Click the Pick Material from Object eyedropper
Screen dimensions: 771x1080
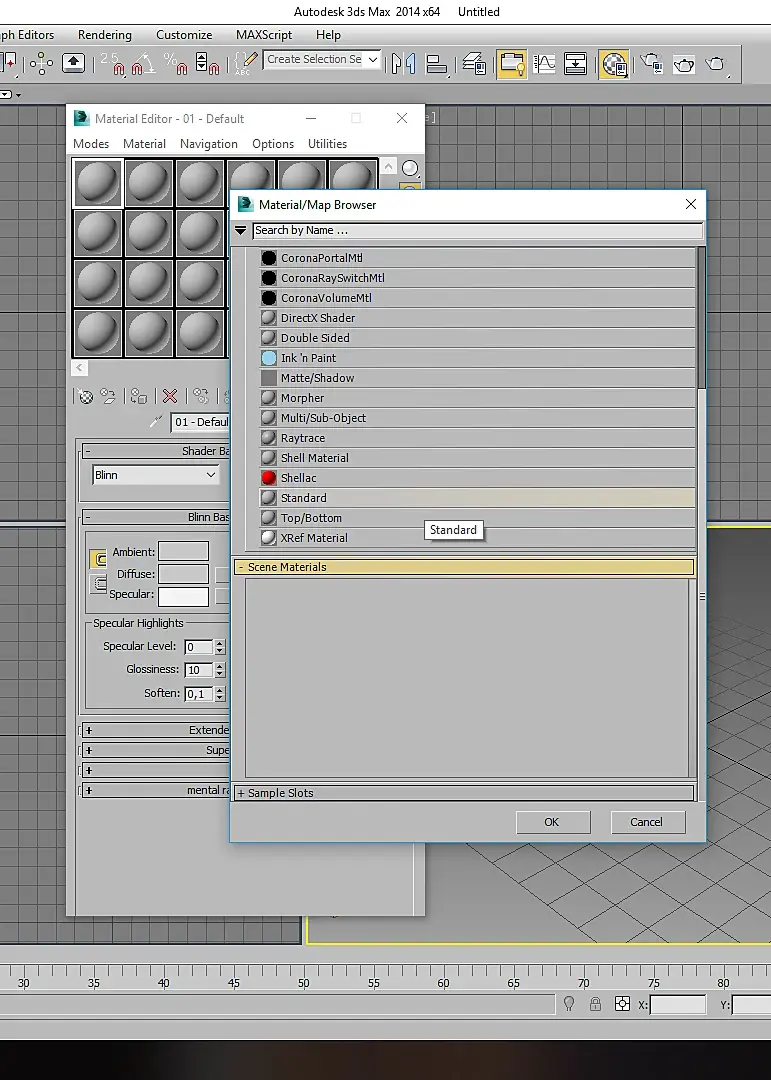click(157, 421)
